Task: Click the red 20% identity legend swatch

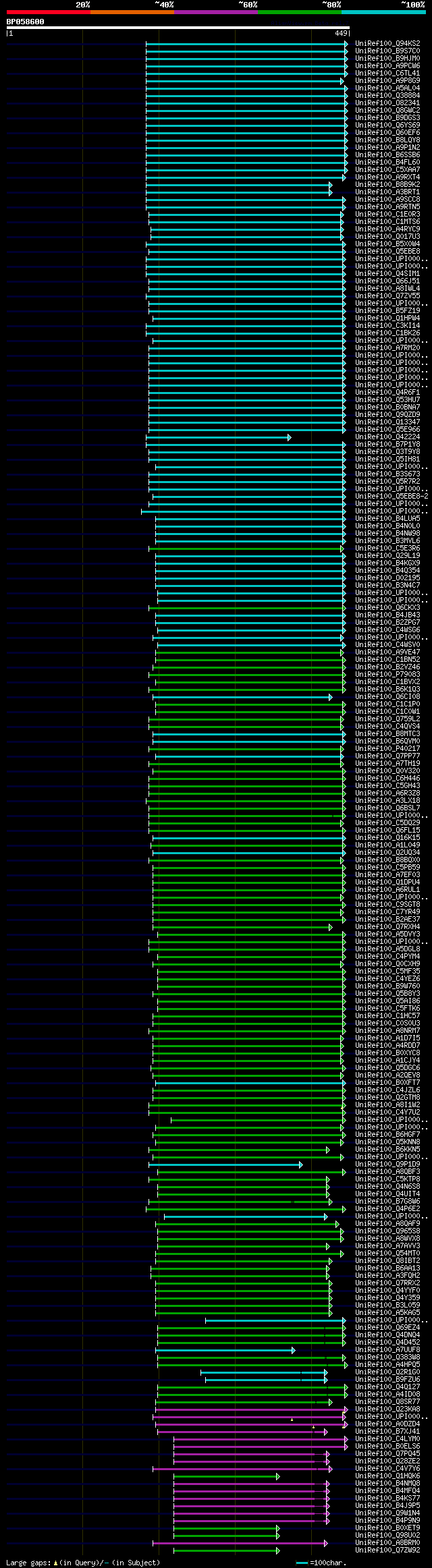Action: [x=49, y=12]
